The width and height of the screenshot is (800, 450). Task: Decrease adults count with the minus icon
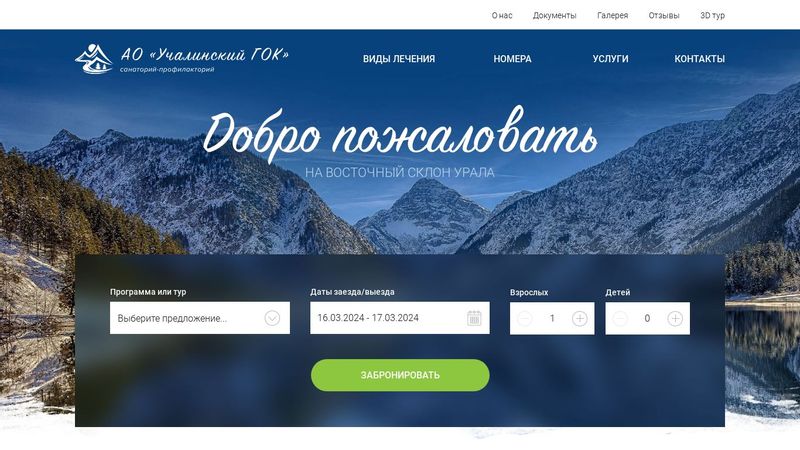click(524, 318)
